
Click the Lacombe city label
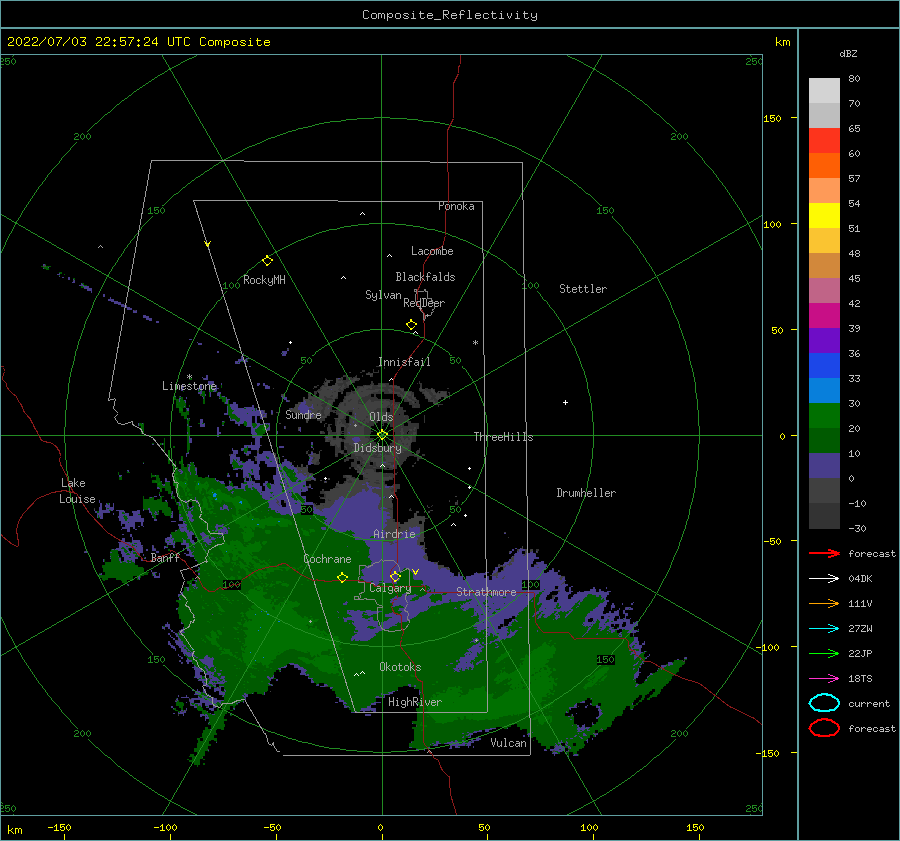(x=432, y=251)
